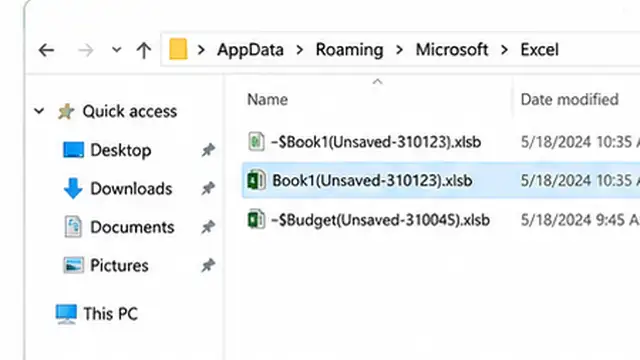The width and height of the screenshot is (640, 360).
Task: Navigate to AppData in the breadcrumb
Action: 250,50
